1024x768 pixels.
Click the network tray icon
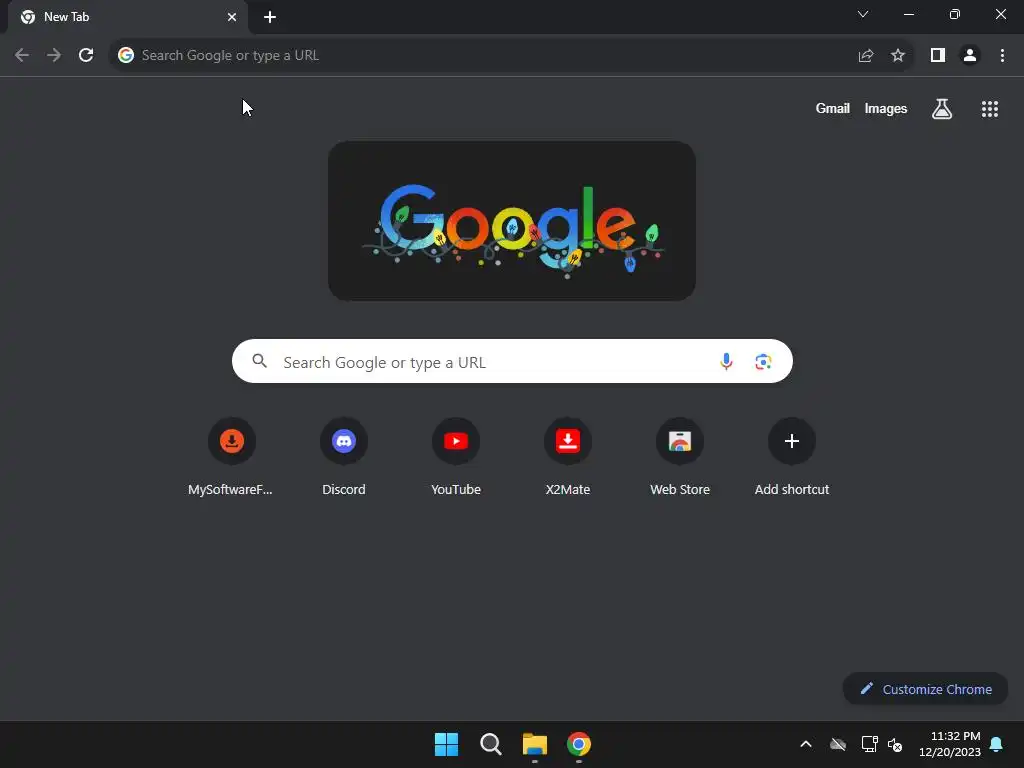(x=869, y=744)
